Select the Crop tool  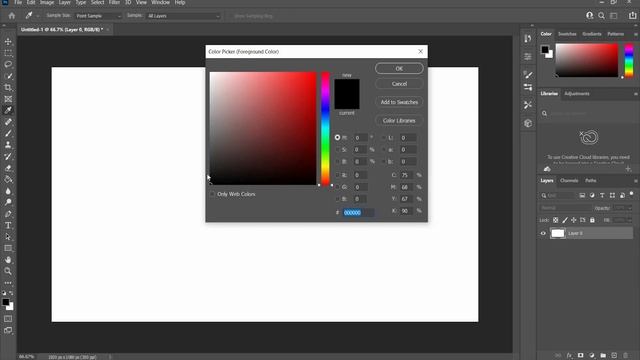pos(8,87)
